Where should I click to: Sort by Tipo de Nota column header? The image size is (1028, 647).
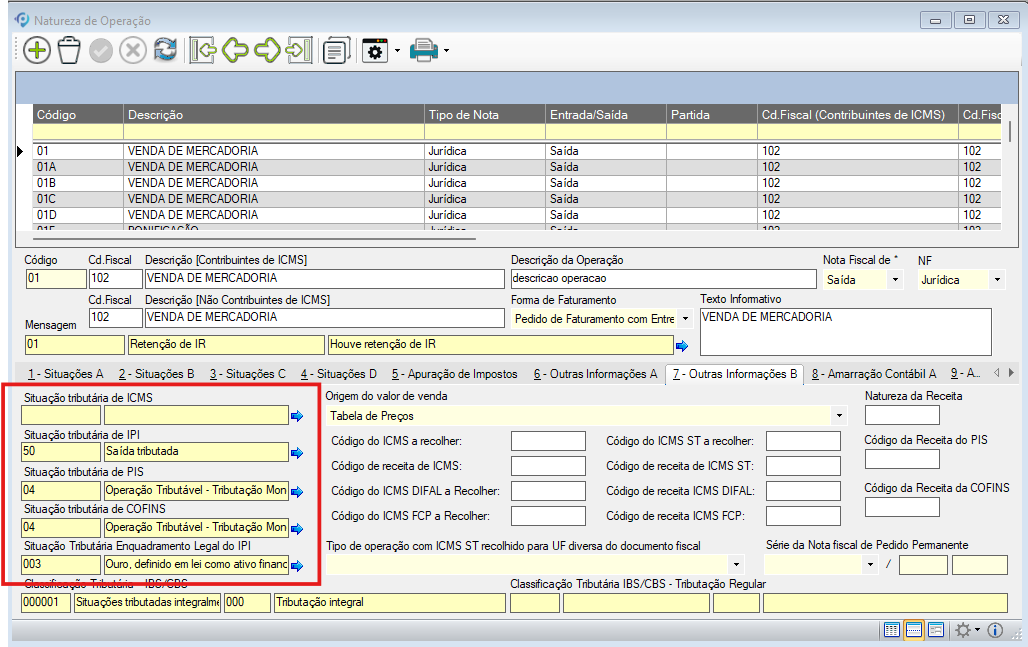[484, 115]
